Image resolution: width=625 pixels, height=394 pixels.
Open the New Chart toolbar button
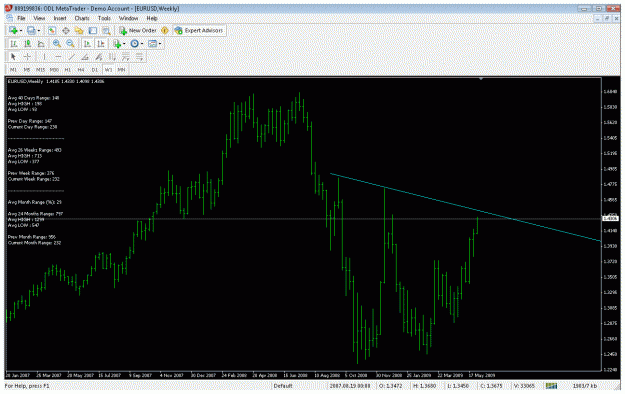tap(15, 31)
